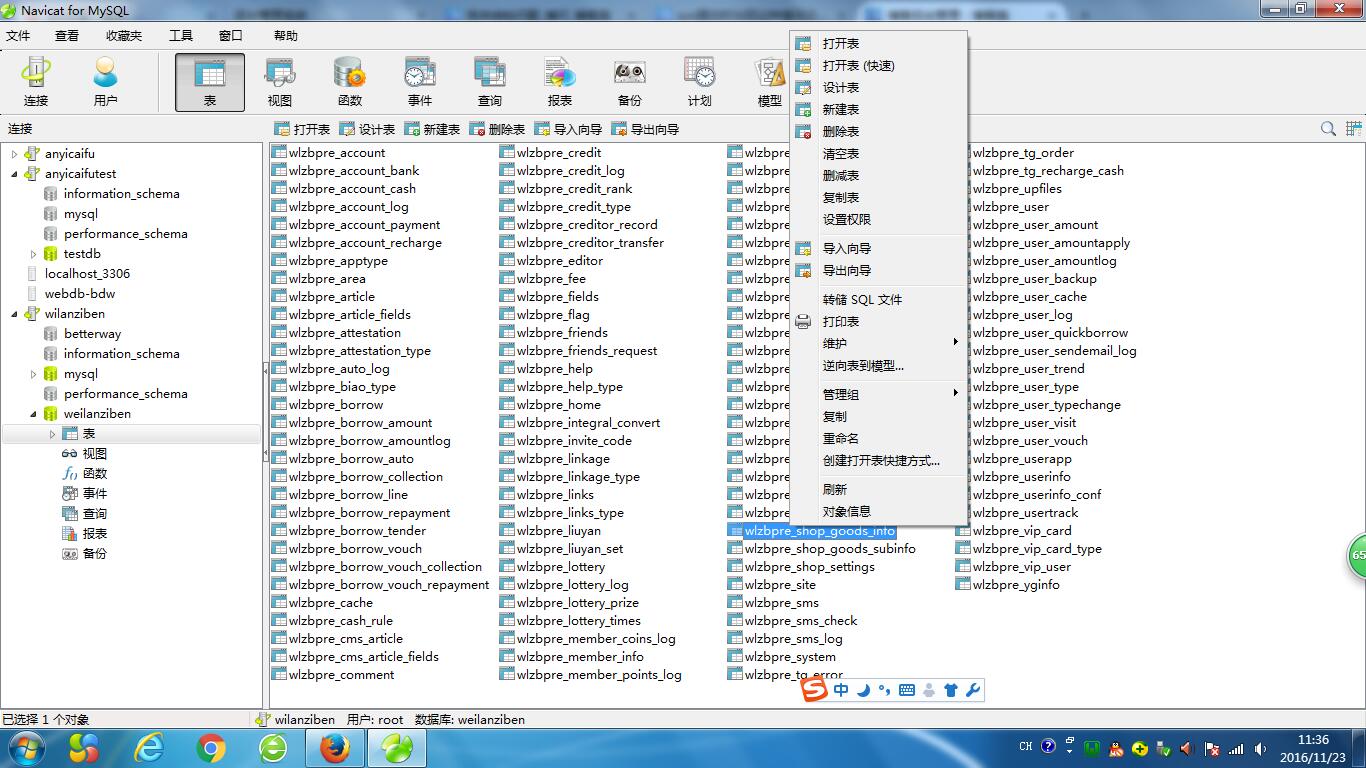The width and height of the screenshot is (1366, 768).
Task: Select the 表 (Table) toolbar button
Action: point(210,82)
